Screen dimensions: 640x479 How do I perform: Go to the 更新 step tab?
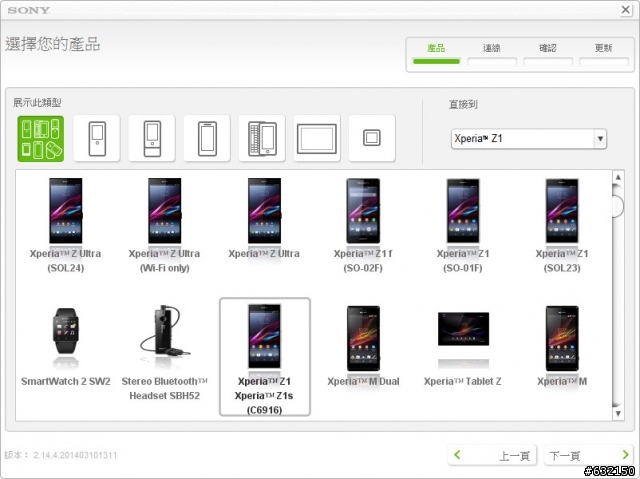pos(604,54)
